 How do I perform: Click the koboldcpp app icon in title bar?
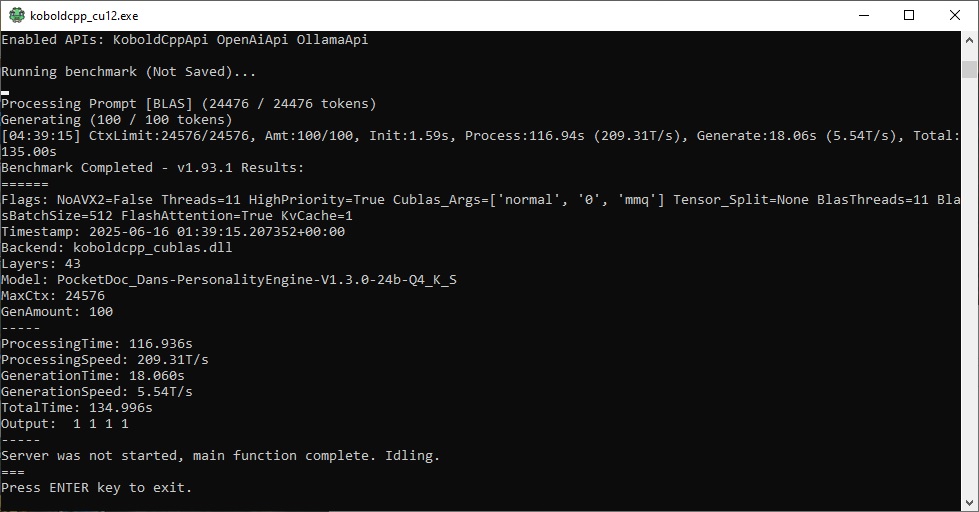pos(17,16)
